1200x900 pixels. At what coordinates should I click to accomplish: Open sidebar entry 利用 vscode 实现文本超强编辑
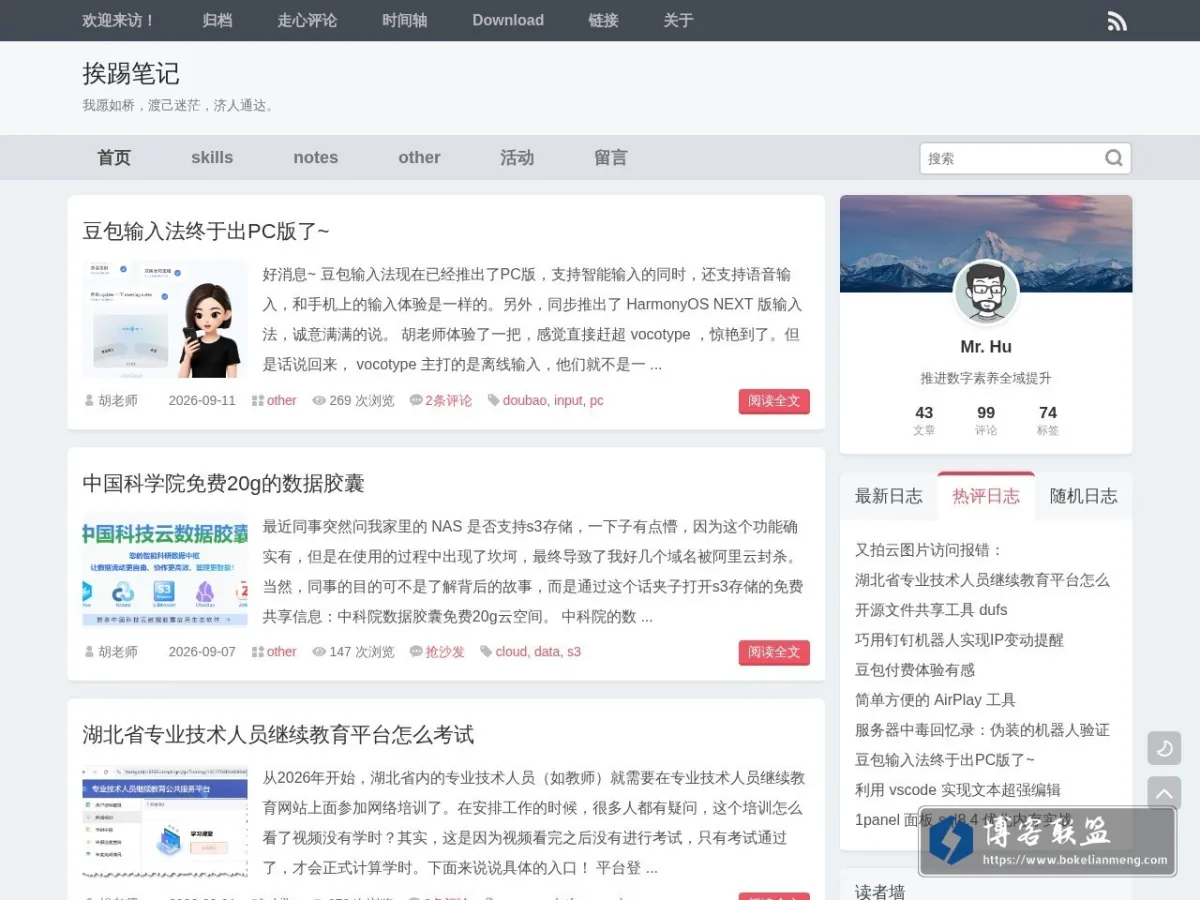click(957, 790)
